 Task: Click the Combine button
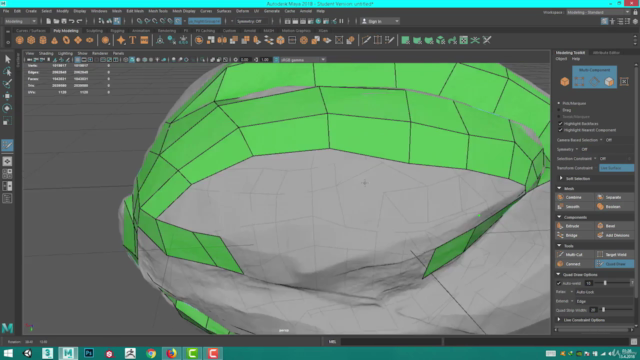(x=574, y=197)
